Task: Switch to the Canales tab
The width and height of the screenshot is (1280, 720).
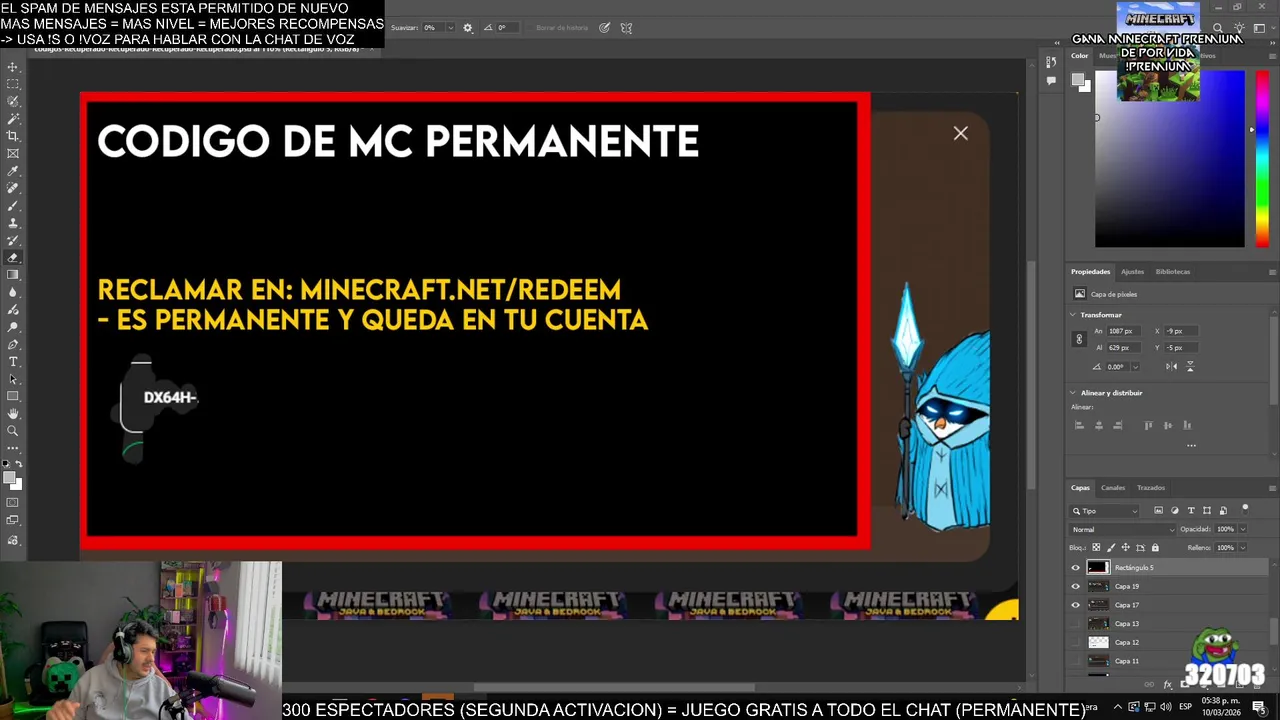Action: coord(1113,488)
